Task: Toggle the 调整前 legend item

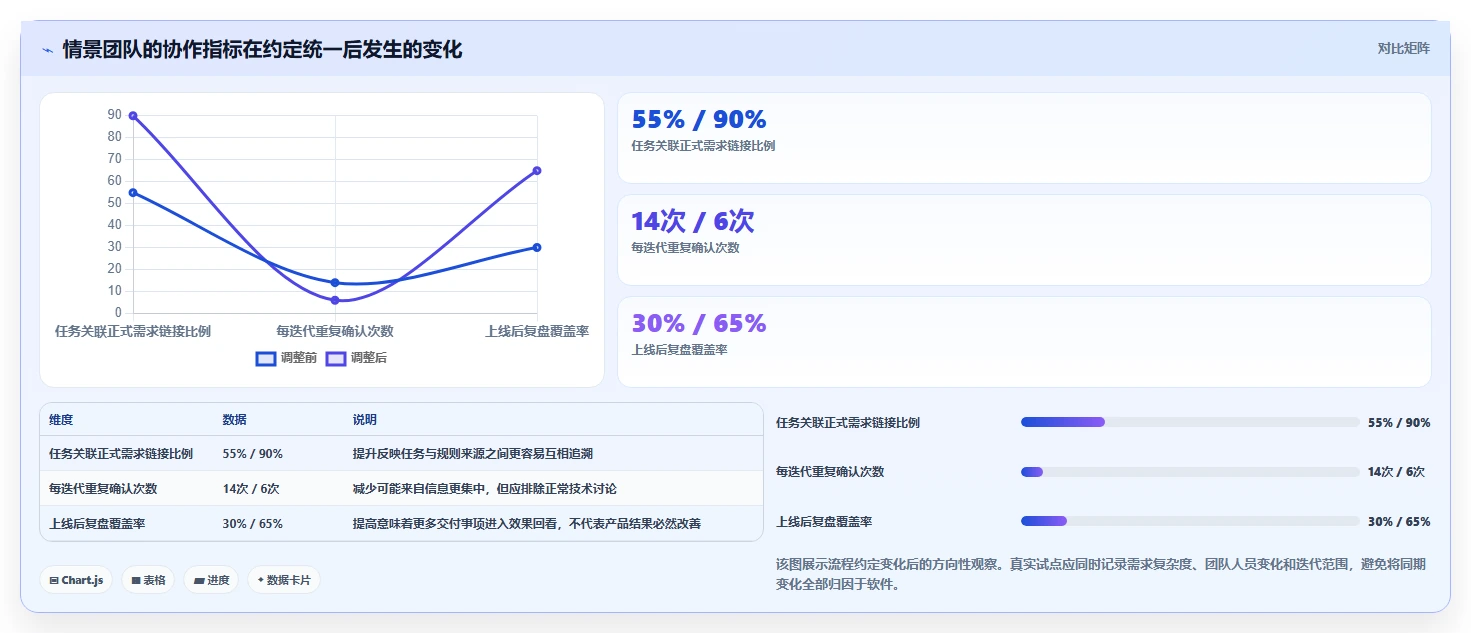Action: tap(287, 358)
